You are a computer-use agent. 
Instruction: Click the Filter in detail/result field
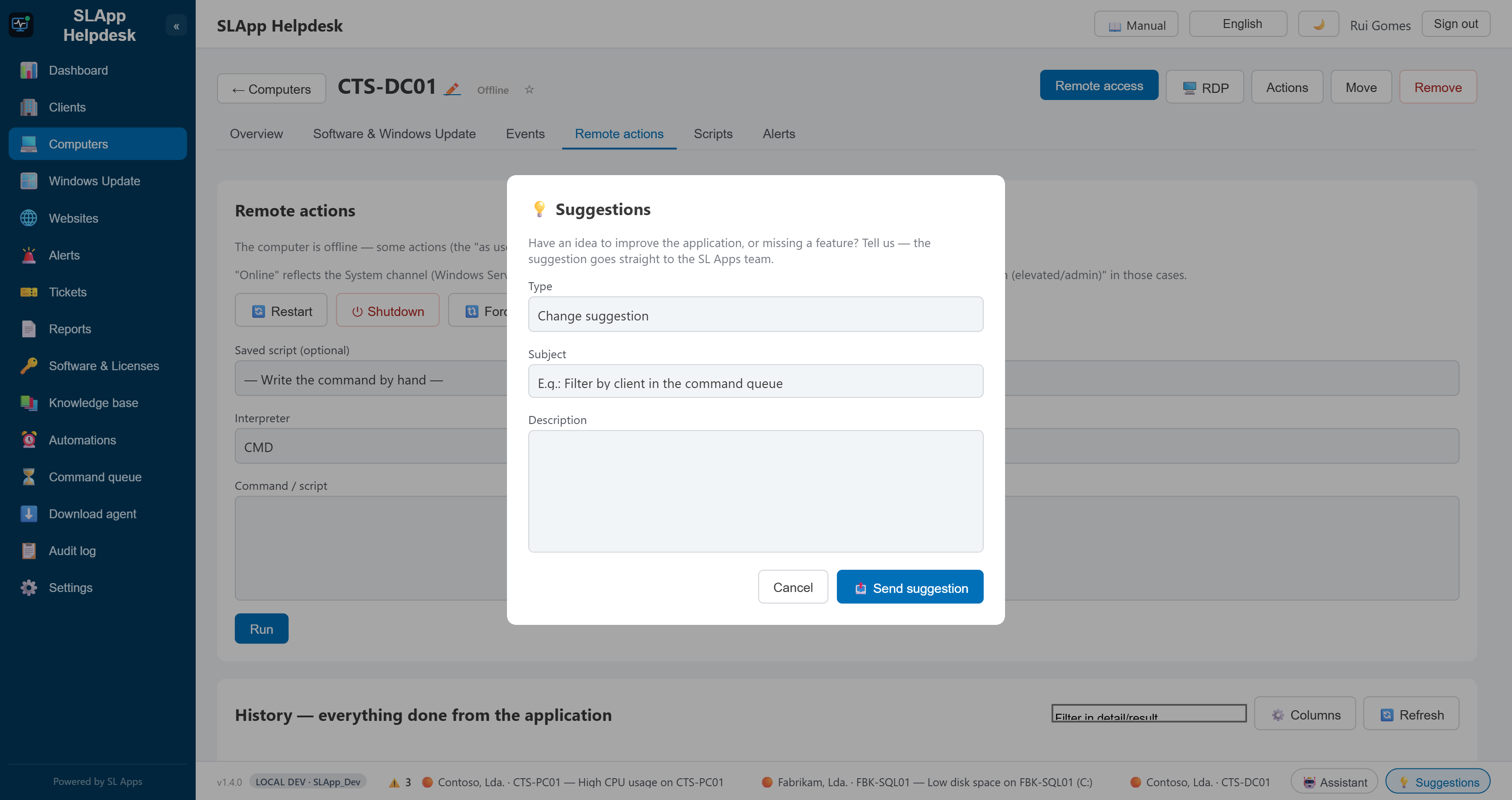1149,714
